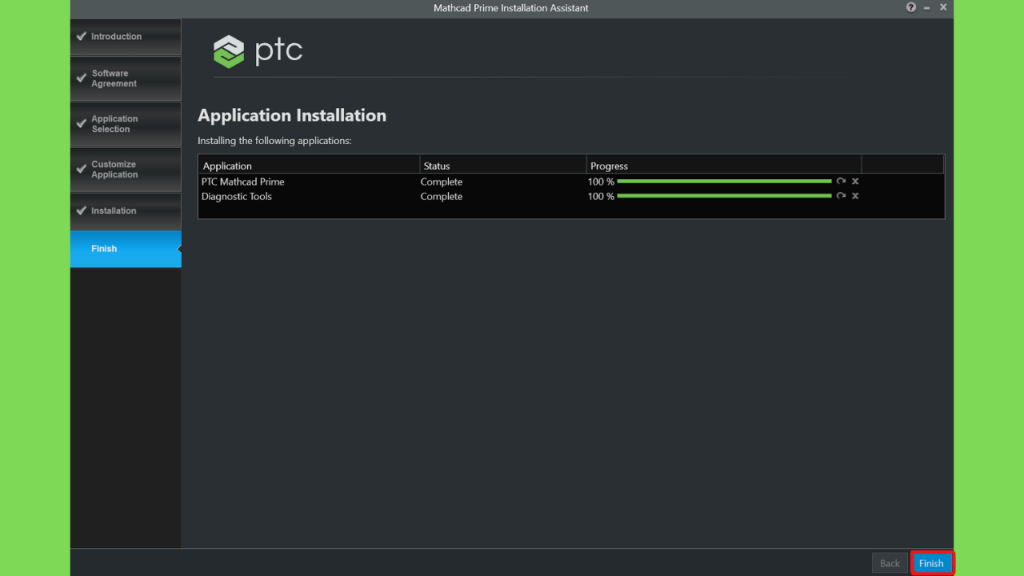Image resolution: width=1024 pixels, height=576 pixels.
Task: Open the Customize Application step
Action: point(126,169)
